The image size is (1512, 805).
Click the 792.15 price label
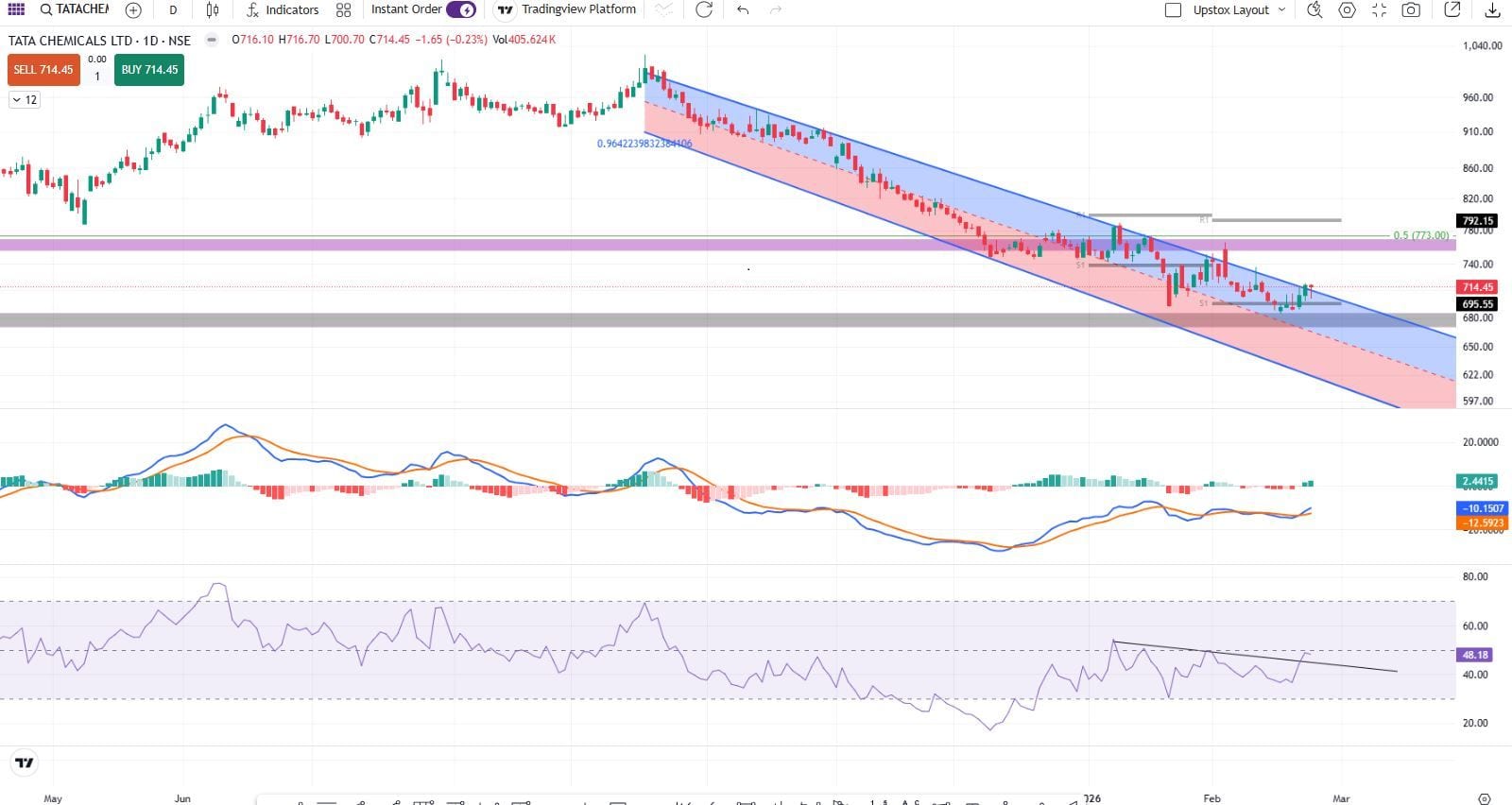coord(1477,221)
